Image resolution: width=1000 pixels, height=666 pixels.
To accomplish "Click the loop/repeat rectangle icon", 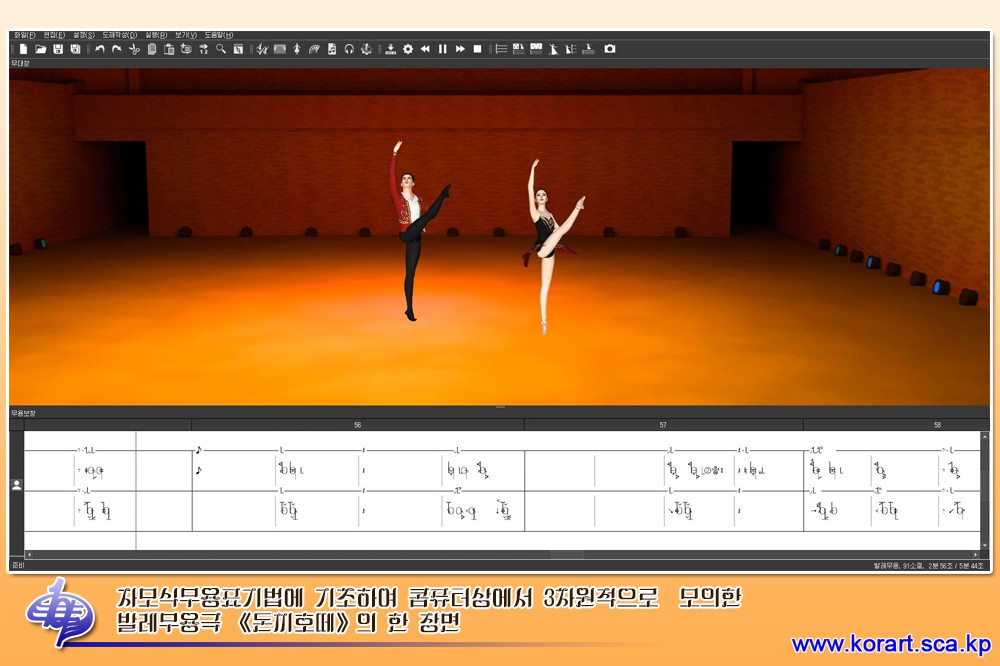I will (186, 49).
